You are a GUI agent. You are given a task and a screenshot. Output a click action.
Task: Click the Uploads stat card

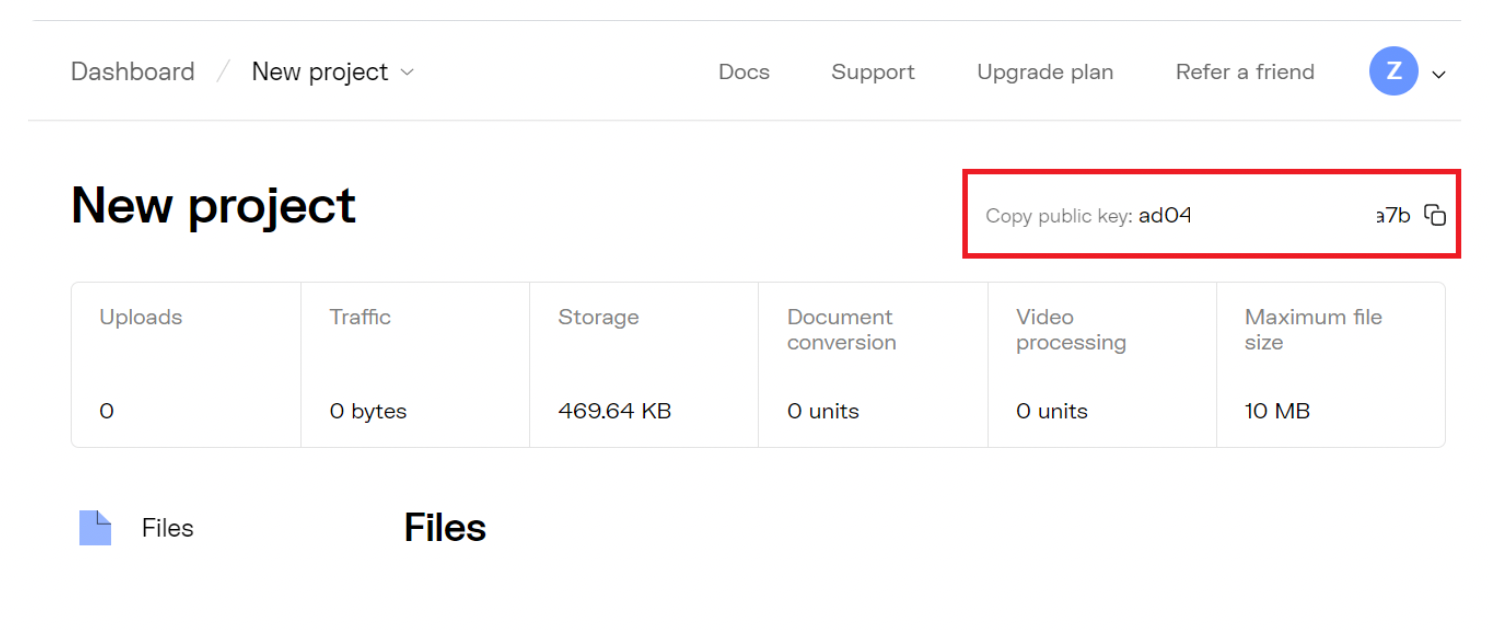point(186,364)
